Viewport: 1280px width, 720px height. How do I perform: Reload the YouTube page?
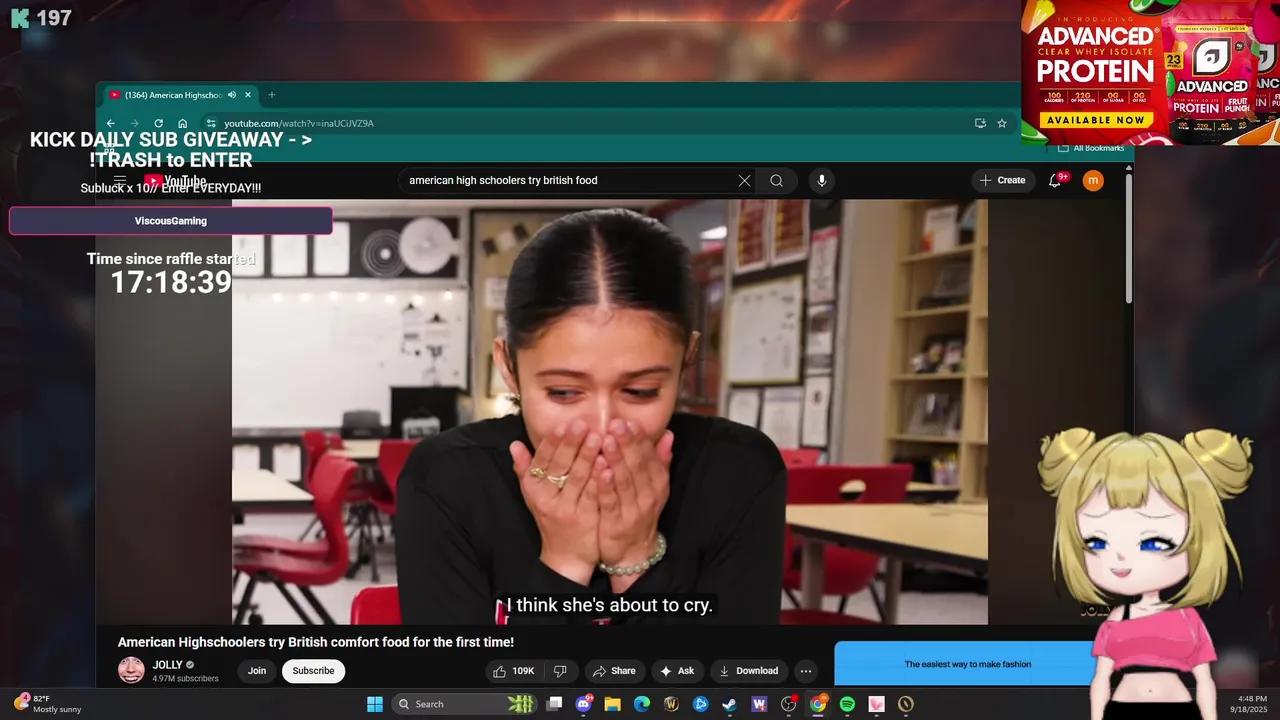158,123
